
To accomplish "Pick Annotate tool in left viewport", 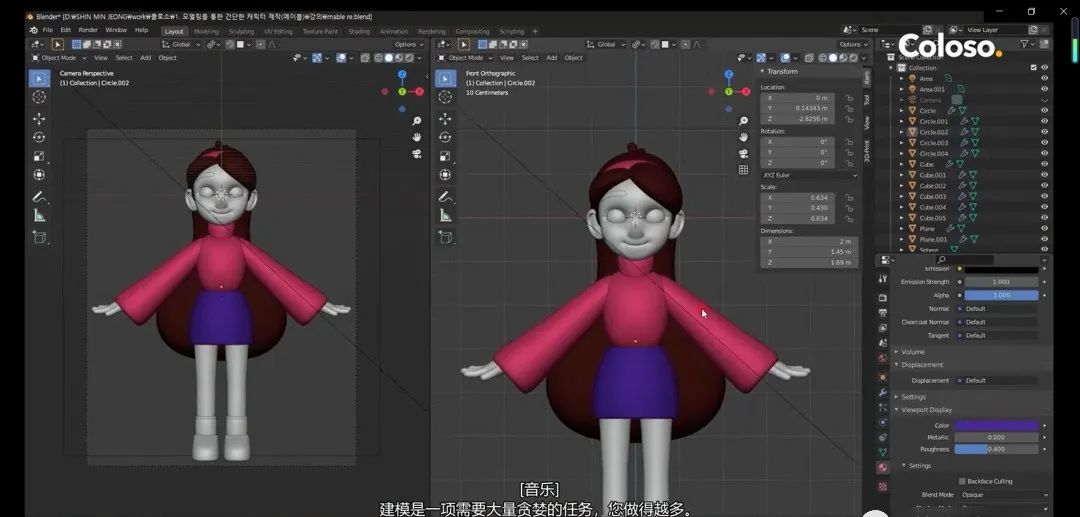I will pyautogui.click(x=39, y=197).
